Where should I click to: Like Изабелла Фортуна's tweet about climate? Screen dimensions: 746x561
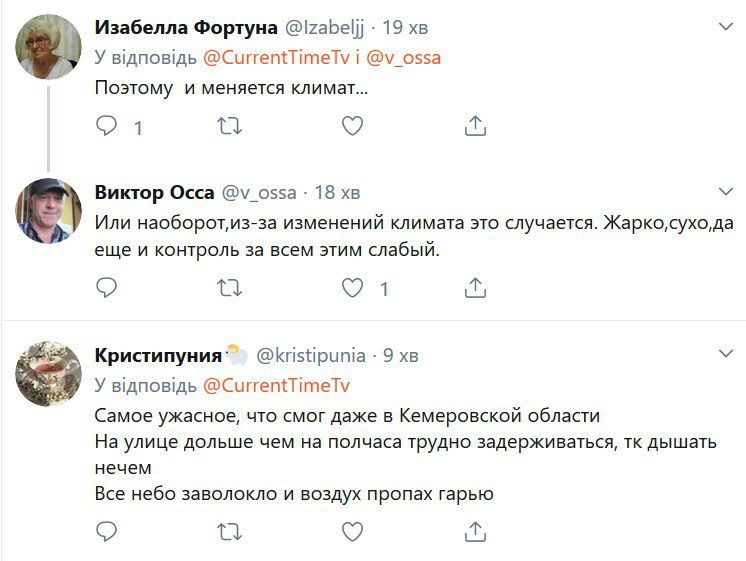point(352,126)
